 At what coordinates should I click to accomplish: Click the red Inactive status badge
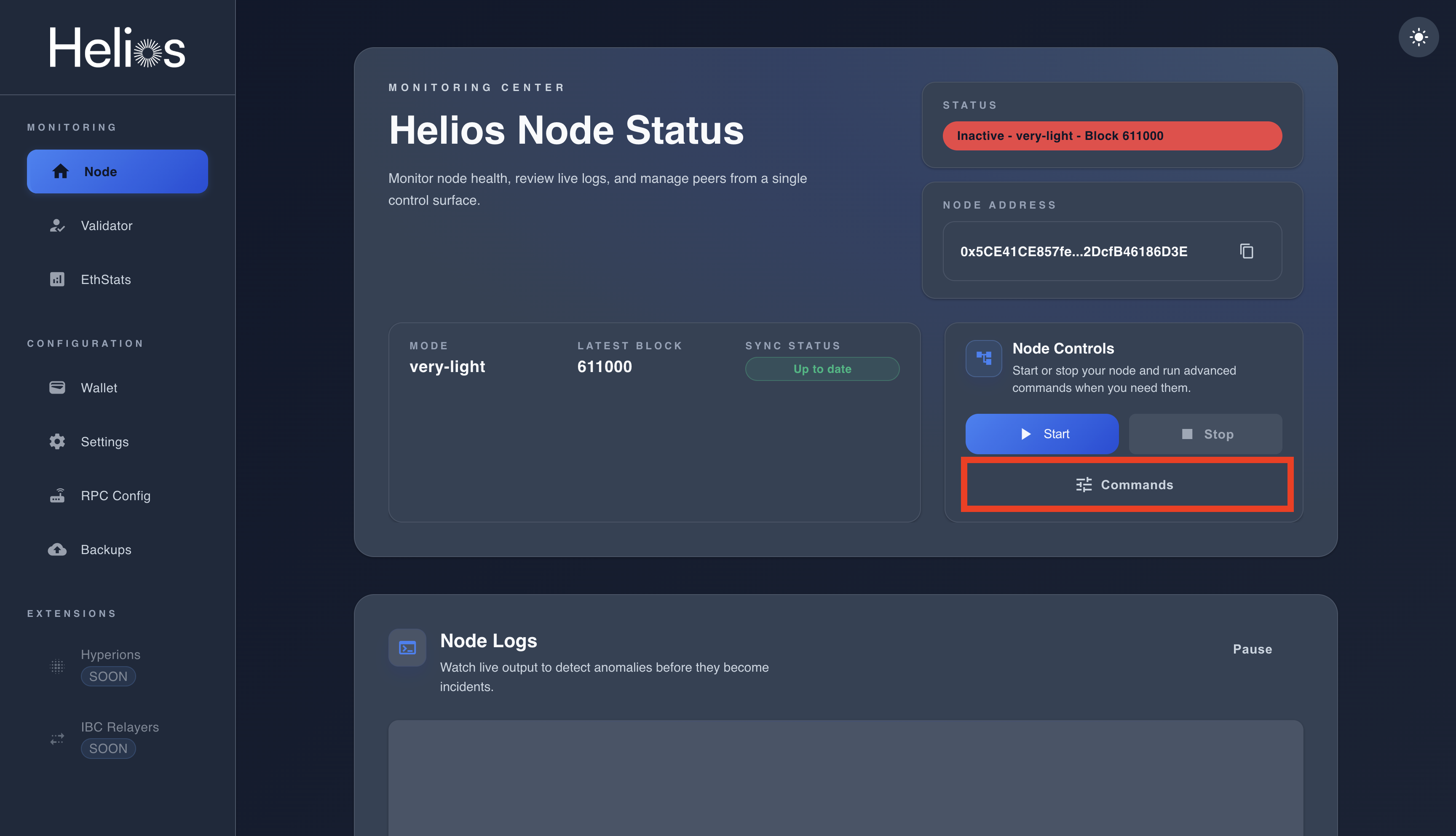click(1111, 136)
